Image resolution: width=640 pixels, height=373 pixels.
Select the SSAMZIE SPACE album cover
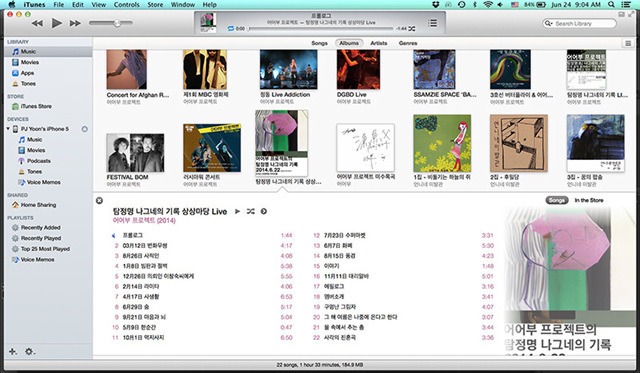click(434, 69)
